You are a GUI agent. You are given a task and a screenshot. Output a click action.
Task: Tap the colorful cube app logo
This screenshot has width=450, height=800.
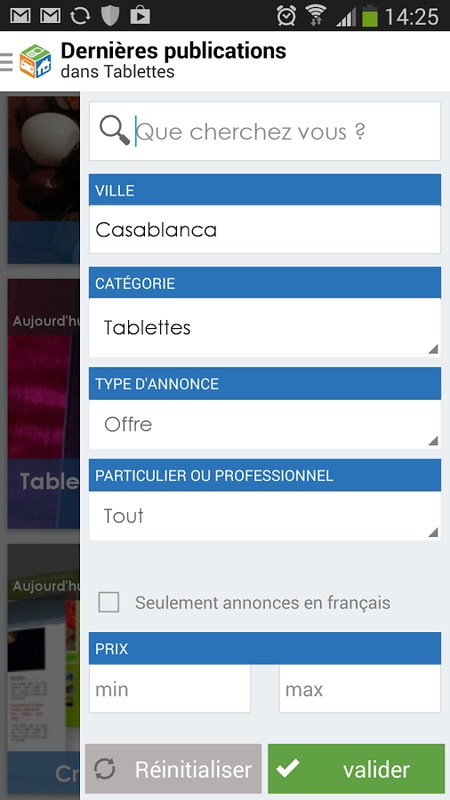tap(35, 61)
